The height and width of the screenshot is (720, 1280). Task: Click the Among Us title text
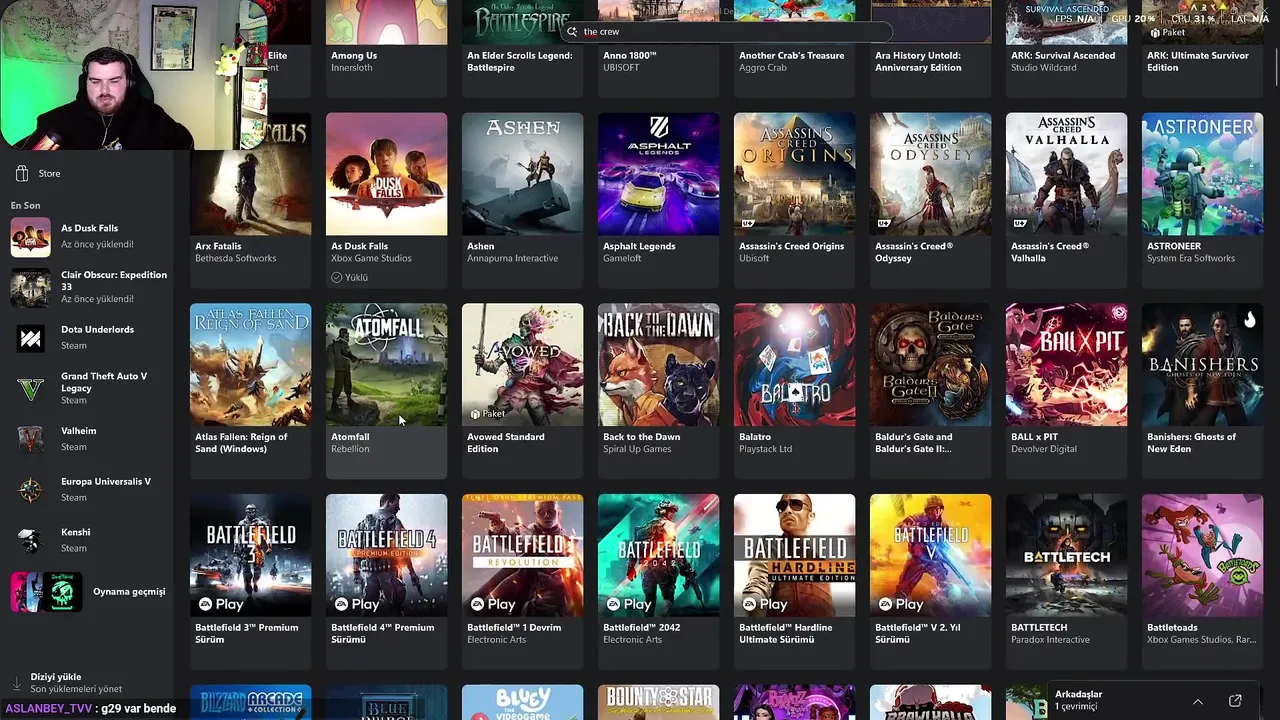coord(354,56)
